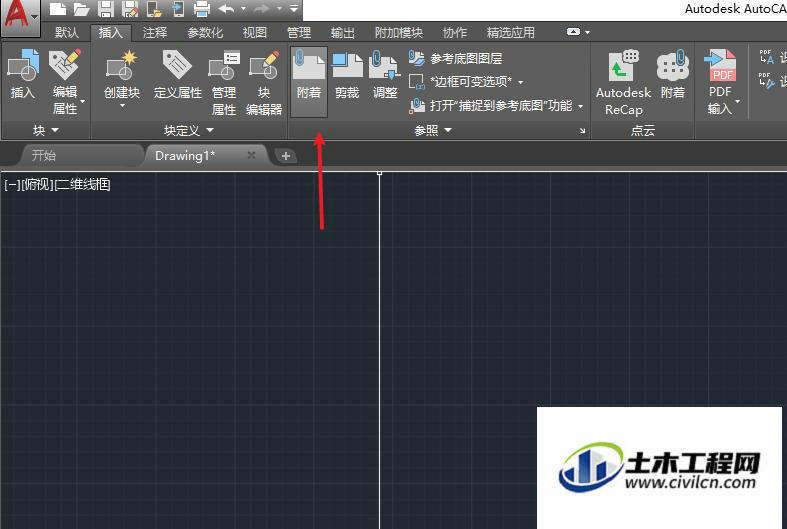
Task: Click Save to Web & Mobile icon
Action: point(178,9)
